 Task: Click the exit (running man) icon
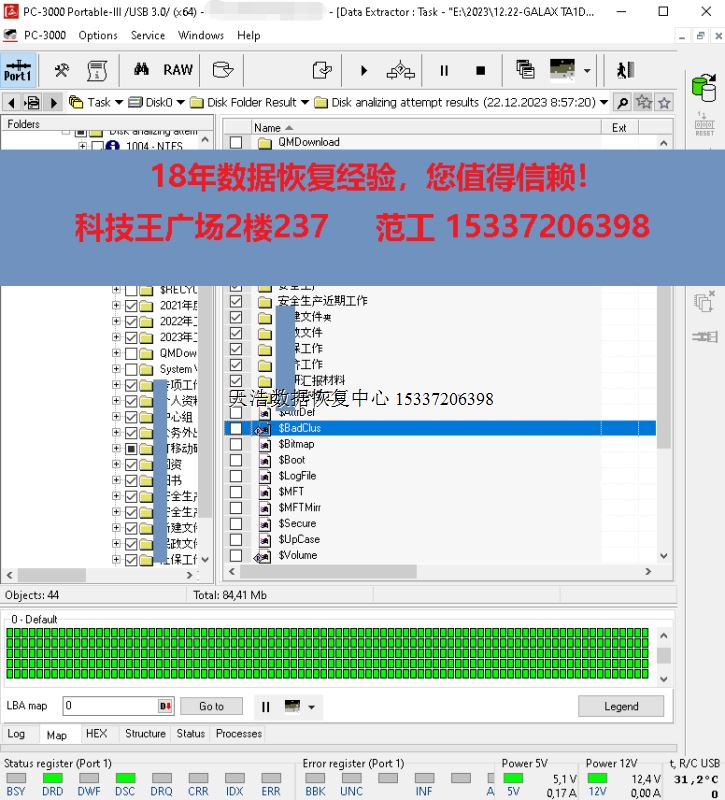625,70
